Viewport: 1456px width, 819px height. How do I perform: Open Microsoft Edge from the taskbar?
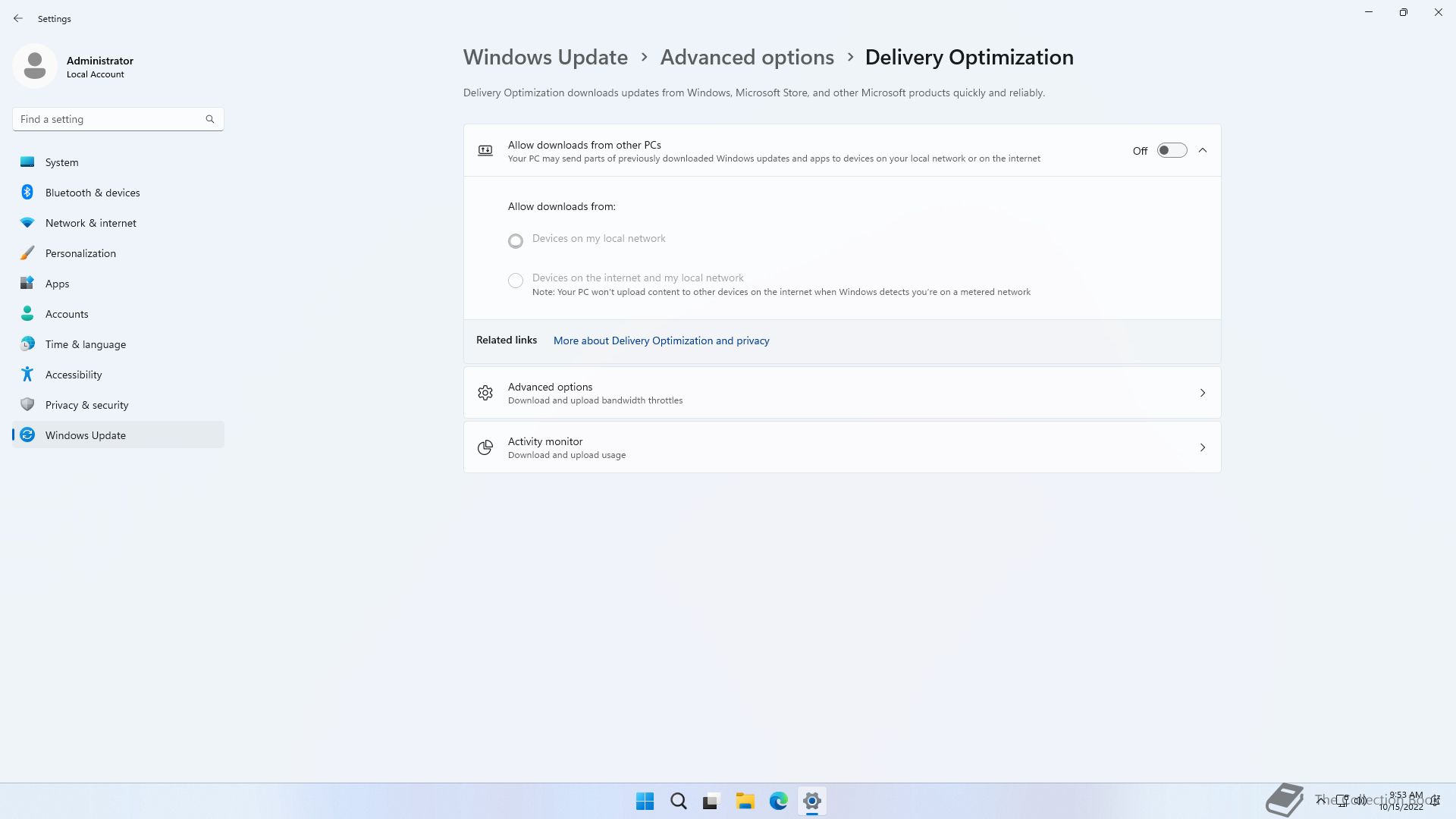tap(778, 801)
